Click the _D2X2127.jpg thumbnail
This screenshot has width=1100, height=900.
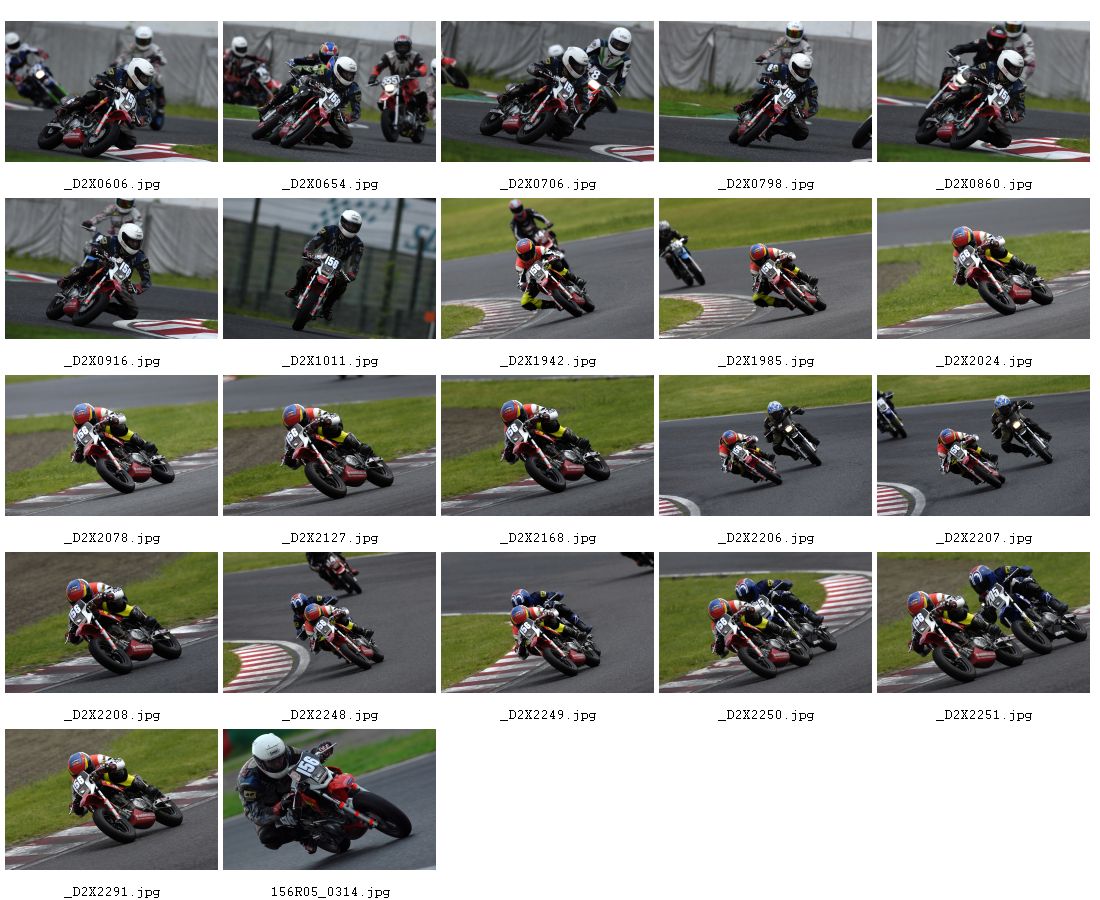click(329, 445)
